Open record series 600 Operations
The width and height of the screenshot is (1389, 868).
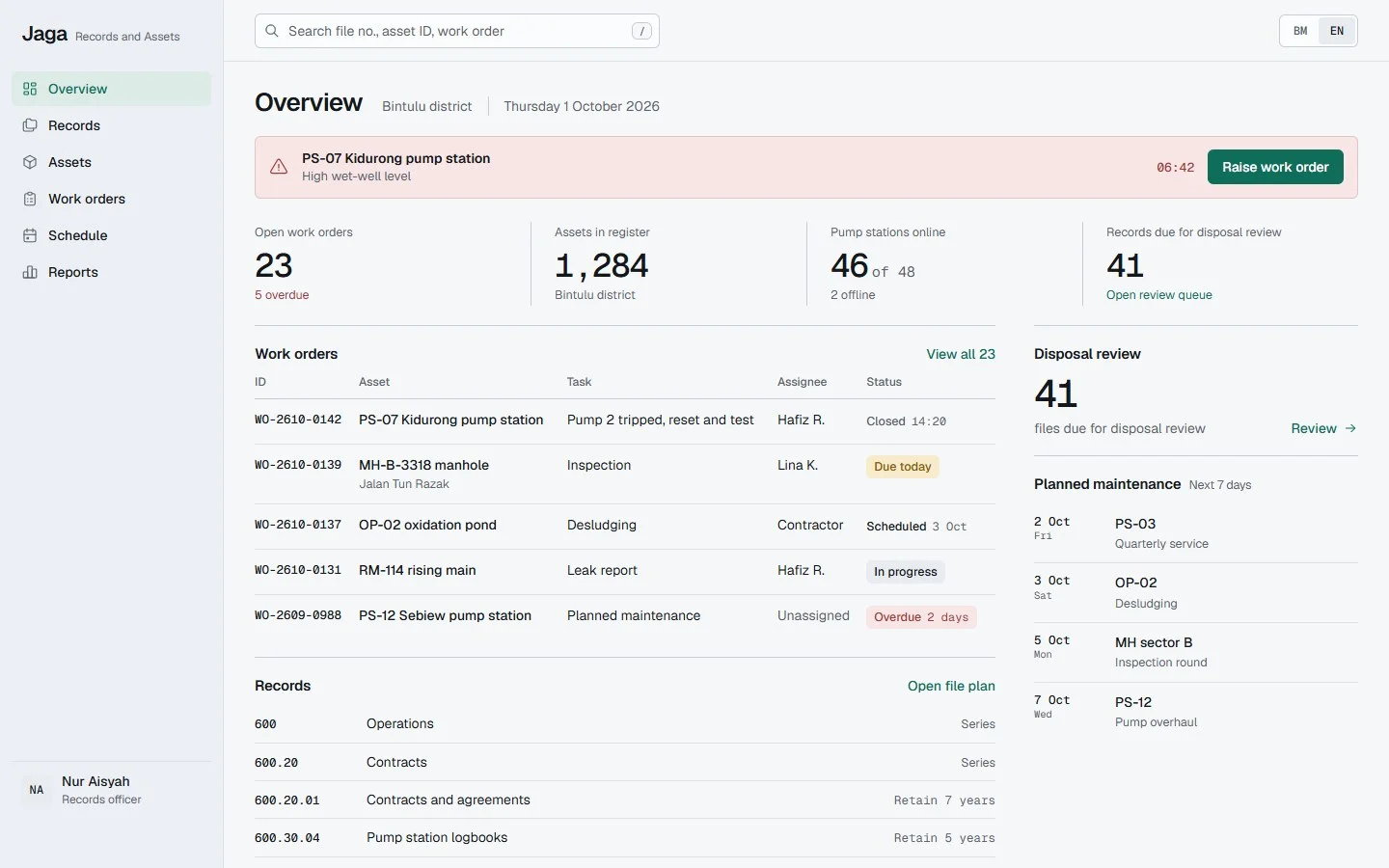625,724
